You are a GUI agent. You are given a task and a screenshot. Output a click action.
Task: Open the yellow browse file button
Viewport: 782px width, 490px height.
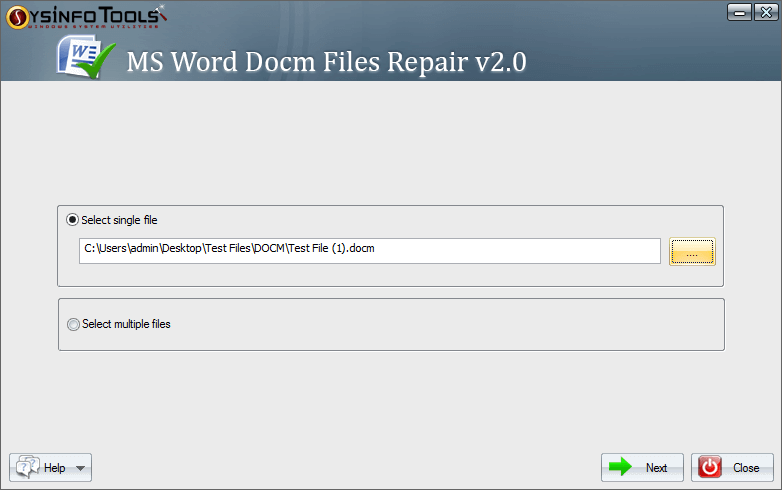692,252
